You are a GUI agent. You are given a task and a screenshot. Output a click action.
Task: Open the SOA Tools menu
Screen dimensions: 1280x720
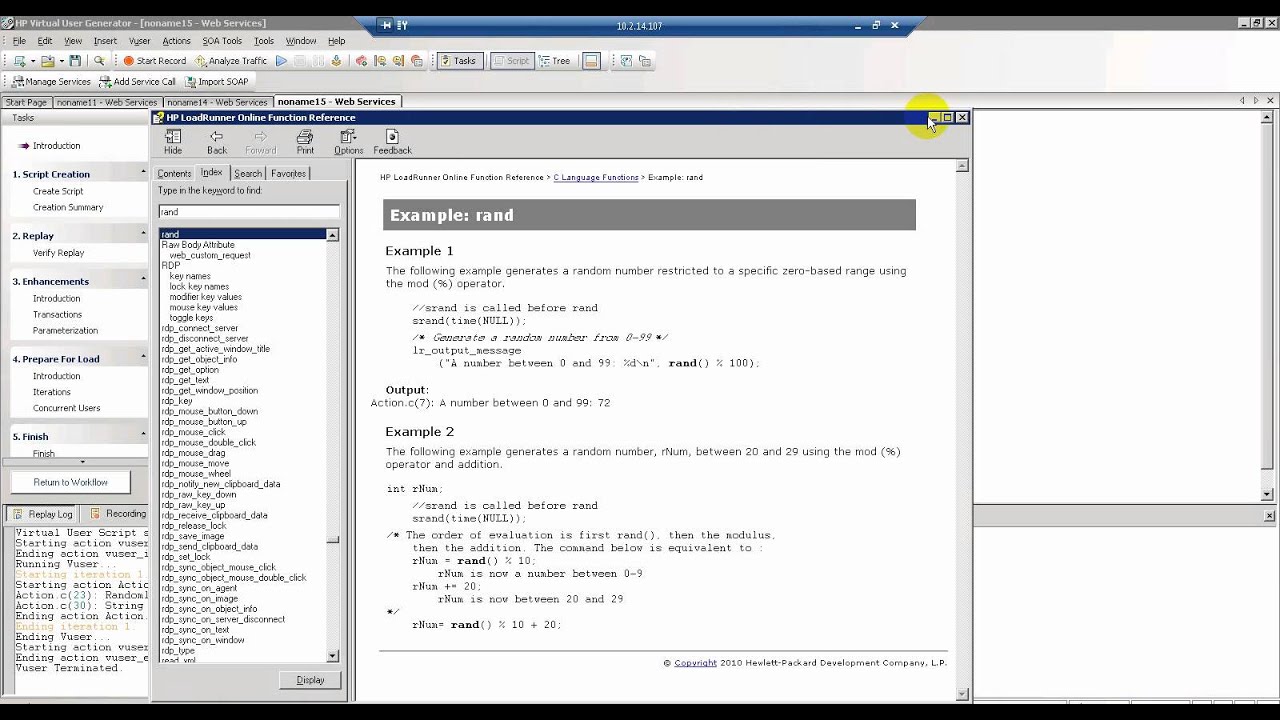tap(222, 41)
